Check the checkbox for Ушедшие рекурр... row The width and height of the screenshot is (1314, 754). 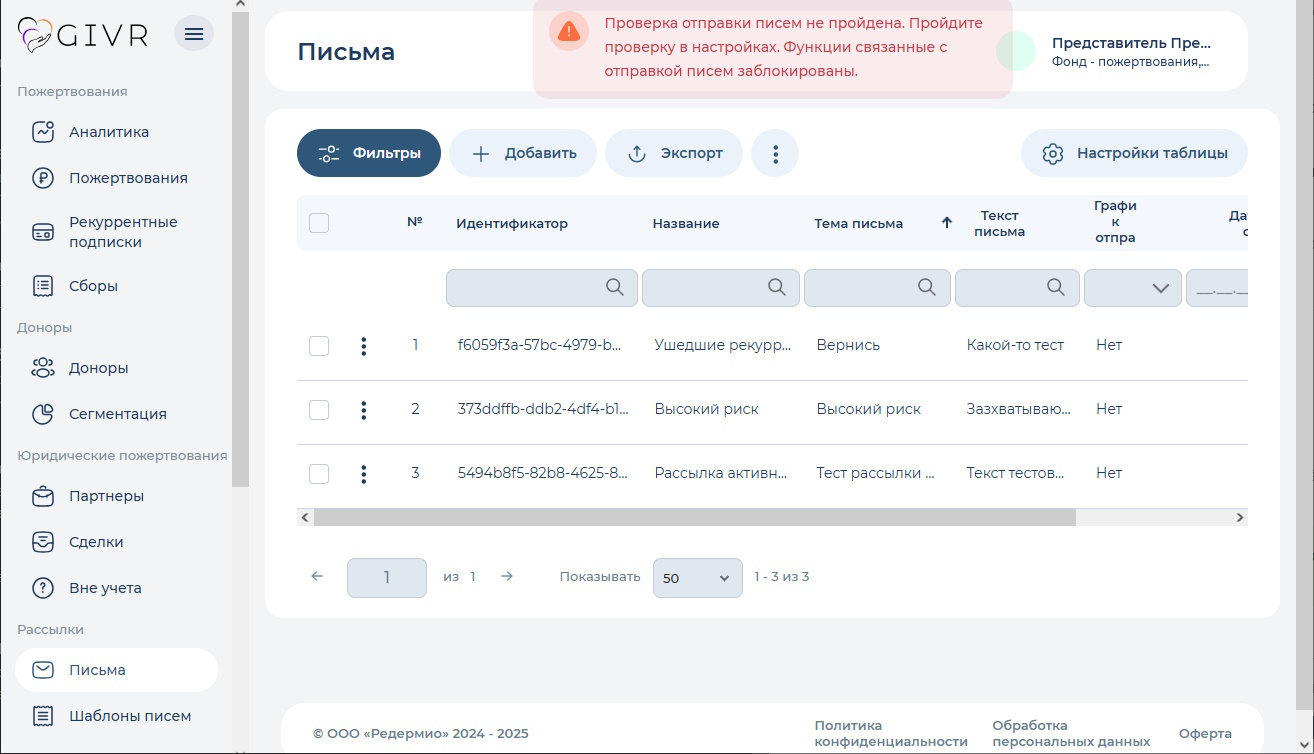pyautogui.click(x=319, y=346)
